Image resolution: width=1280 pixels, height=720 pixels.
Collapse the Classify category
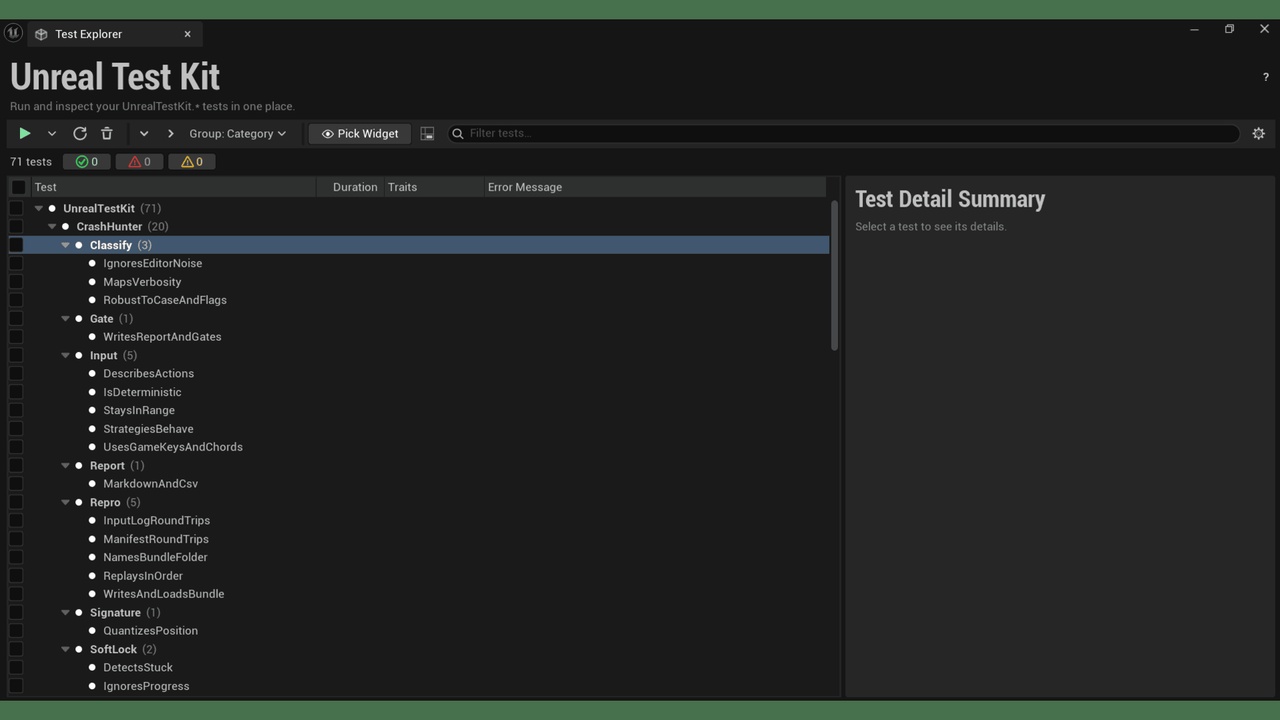point(65,245)
